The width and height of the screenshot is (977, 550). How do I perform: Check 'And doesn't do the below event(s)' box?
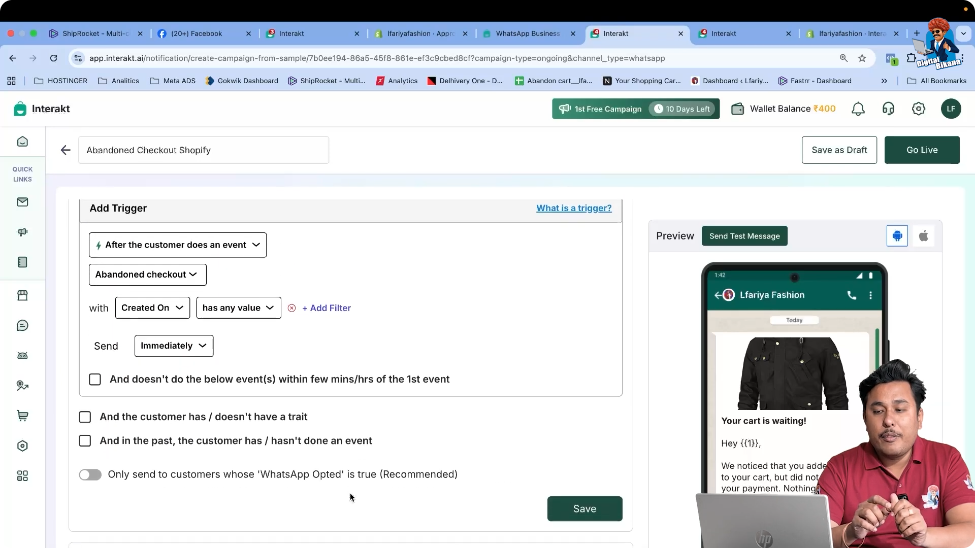pyautogui.click(x=95, y=379)
